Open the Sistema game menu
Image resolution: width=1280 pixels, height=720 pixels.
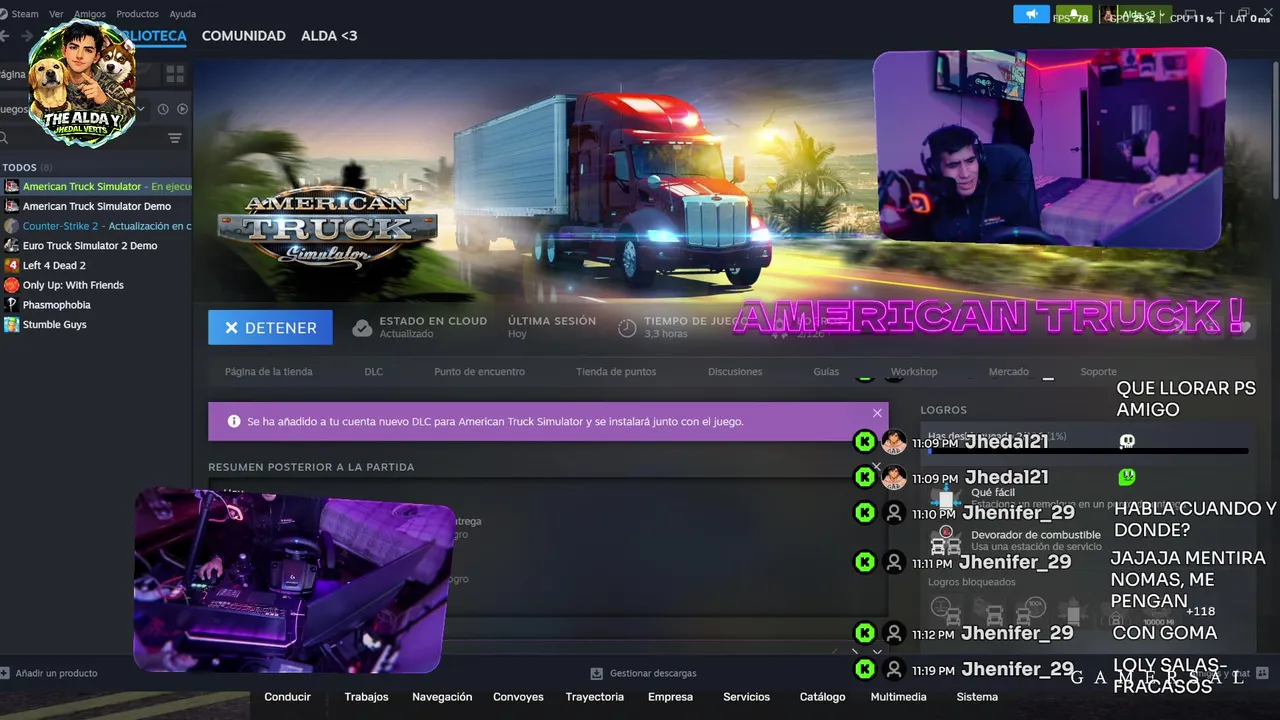[x=977, y=697]
